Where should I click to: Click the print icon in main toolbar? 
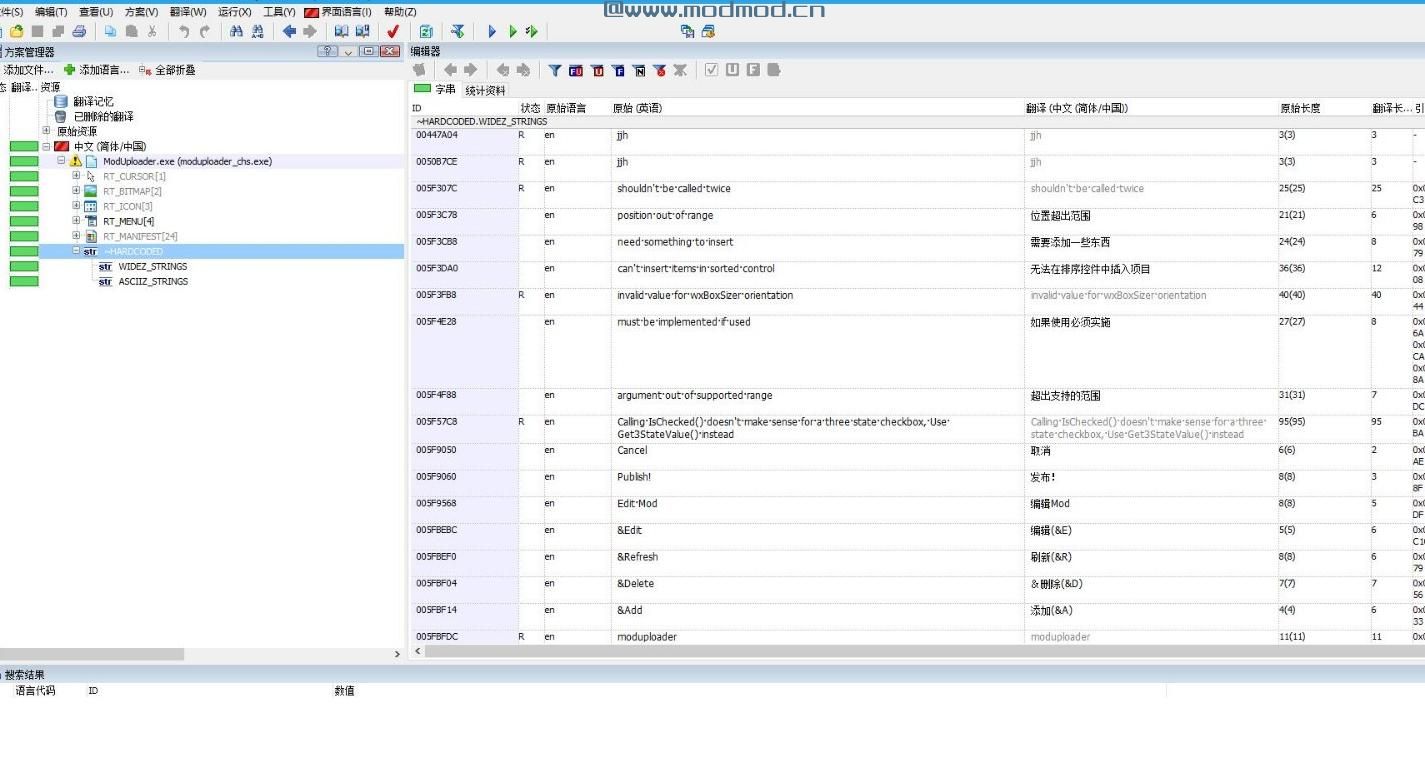[x=79, y=32]
